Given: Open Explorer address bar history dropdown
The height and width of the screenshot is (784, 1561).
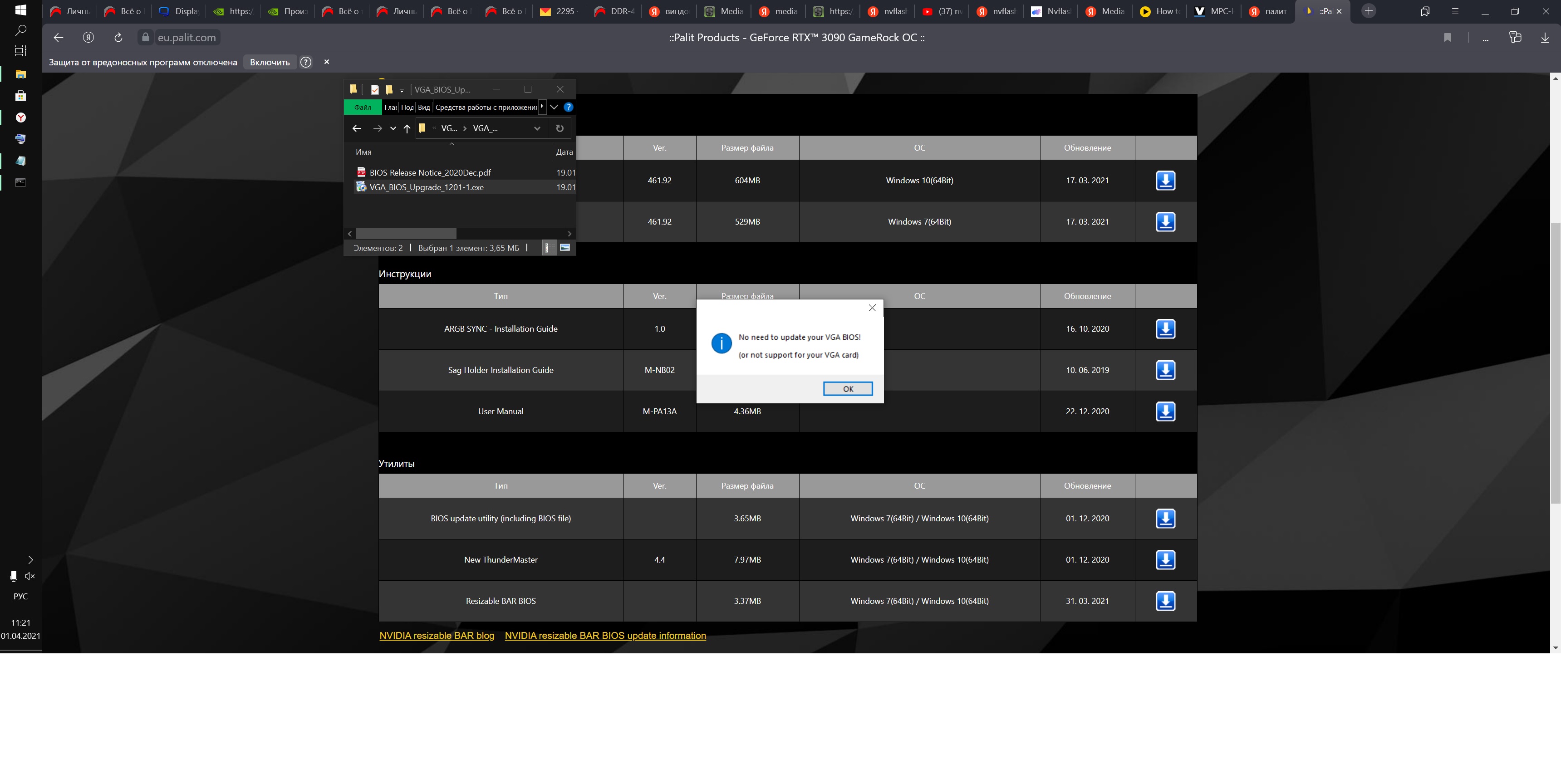Looking at the screenshot, I should pyautogui.click(x=537, y=128).
